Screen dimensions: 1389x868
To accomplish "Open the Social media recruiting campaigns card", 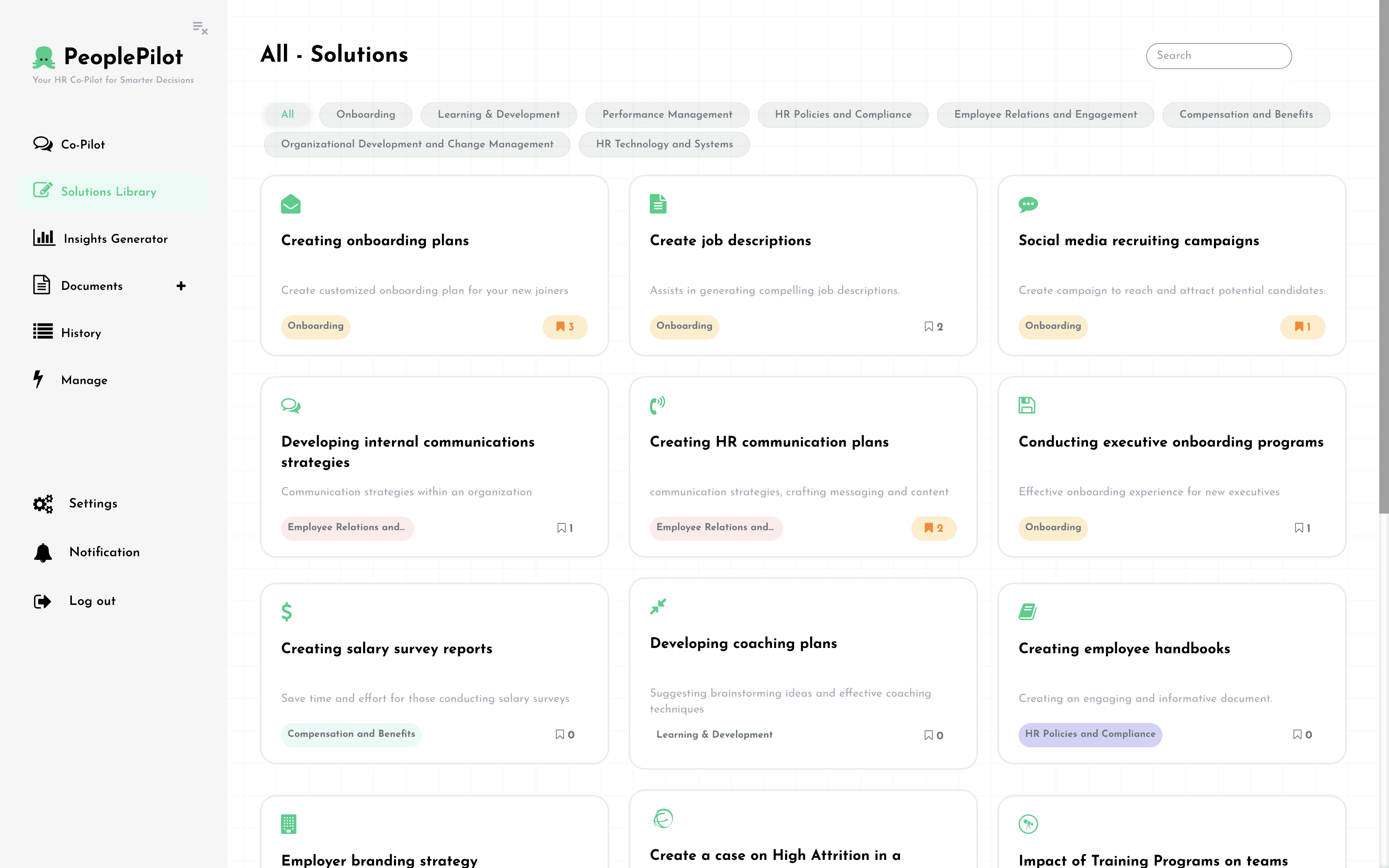I will pyautogui.click(x=1138, y=240).
